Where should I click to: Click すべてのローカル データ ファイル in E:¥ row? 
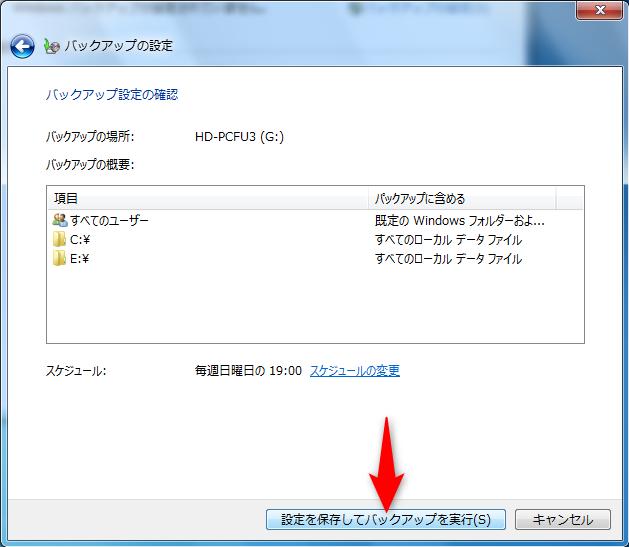[x=448, y=259]
